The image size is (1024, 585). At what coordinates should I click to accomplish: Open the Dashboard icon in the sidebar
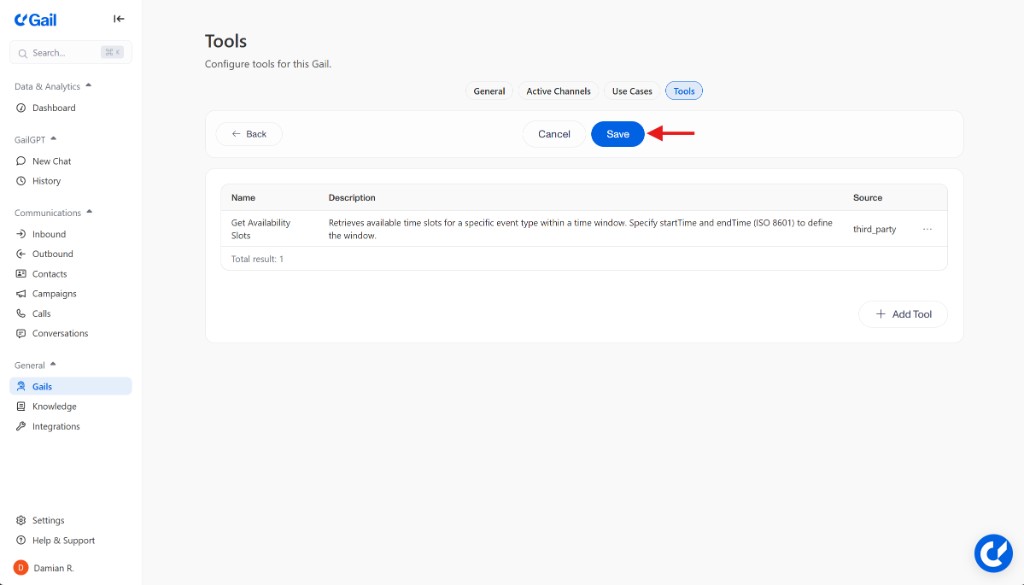pos(22,108)
